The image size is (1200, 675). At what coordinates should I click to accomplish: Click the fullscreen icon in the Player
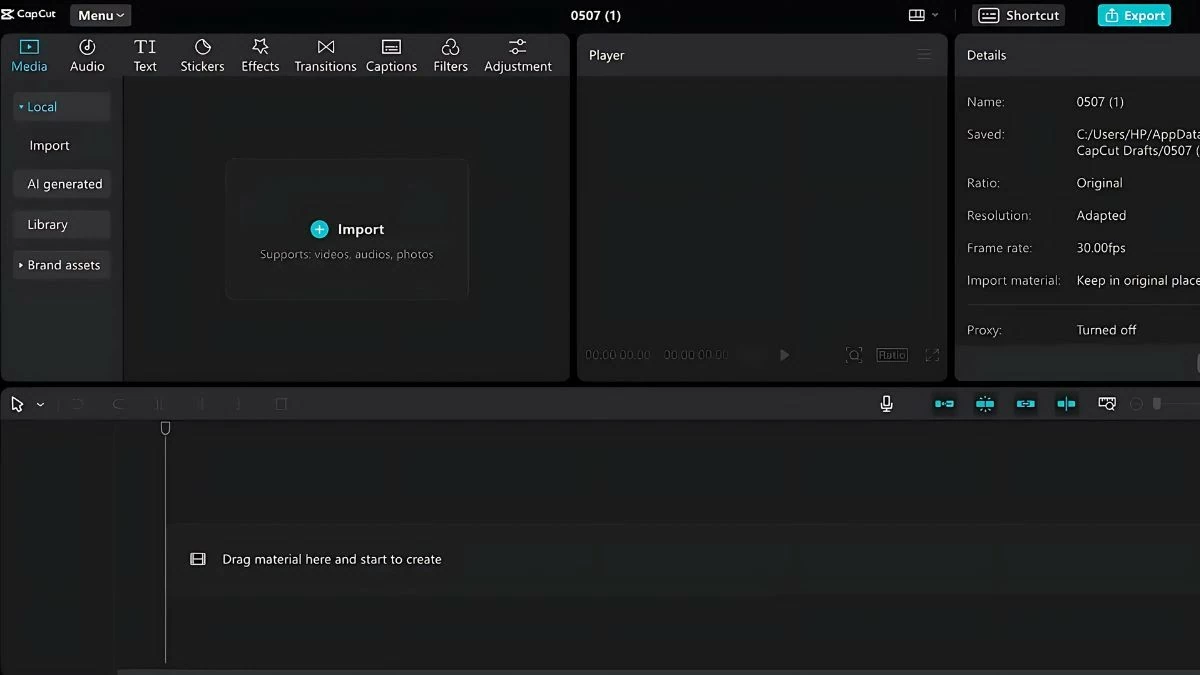pos(931,354)
